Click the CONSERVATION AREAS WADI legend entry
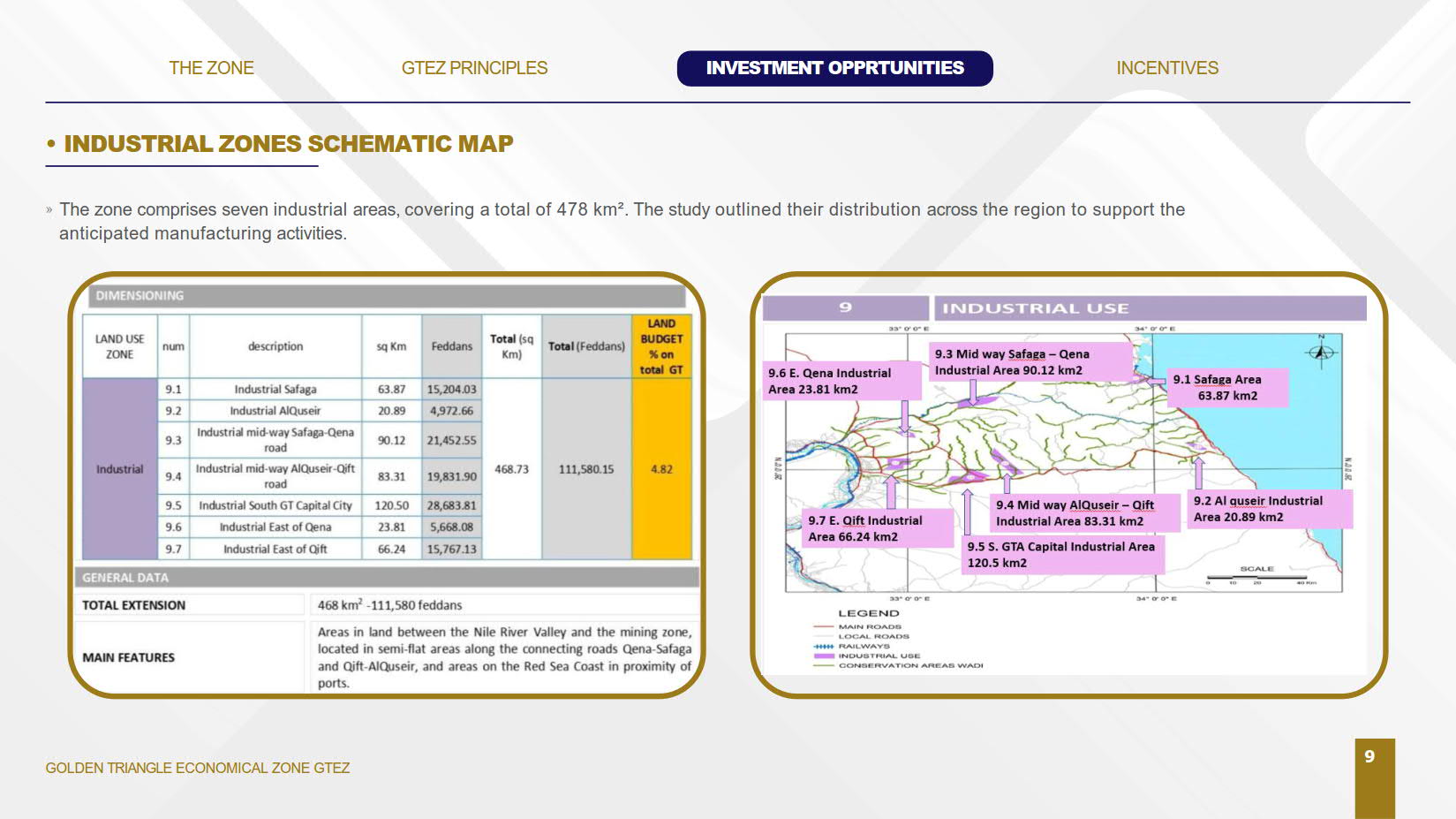This screenshot has width=1456, height=819. (x=898, y=665)
